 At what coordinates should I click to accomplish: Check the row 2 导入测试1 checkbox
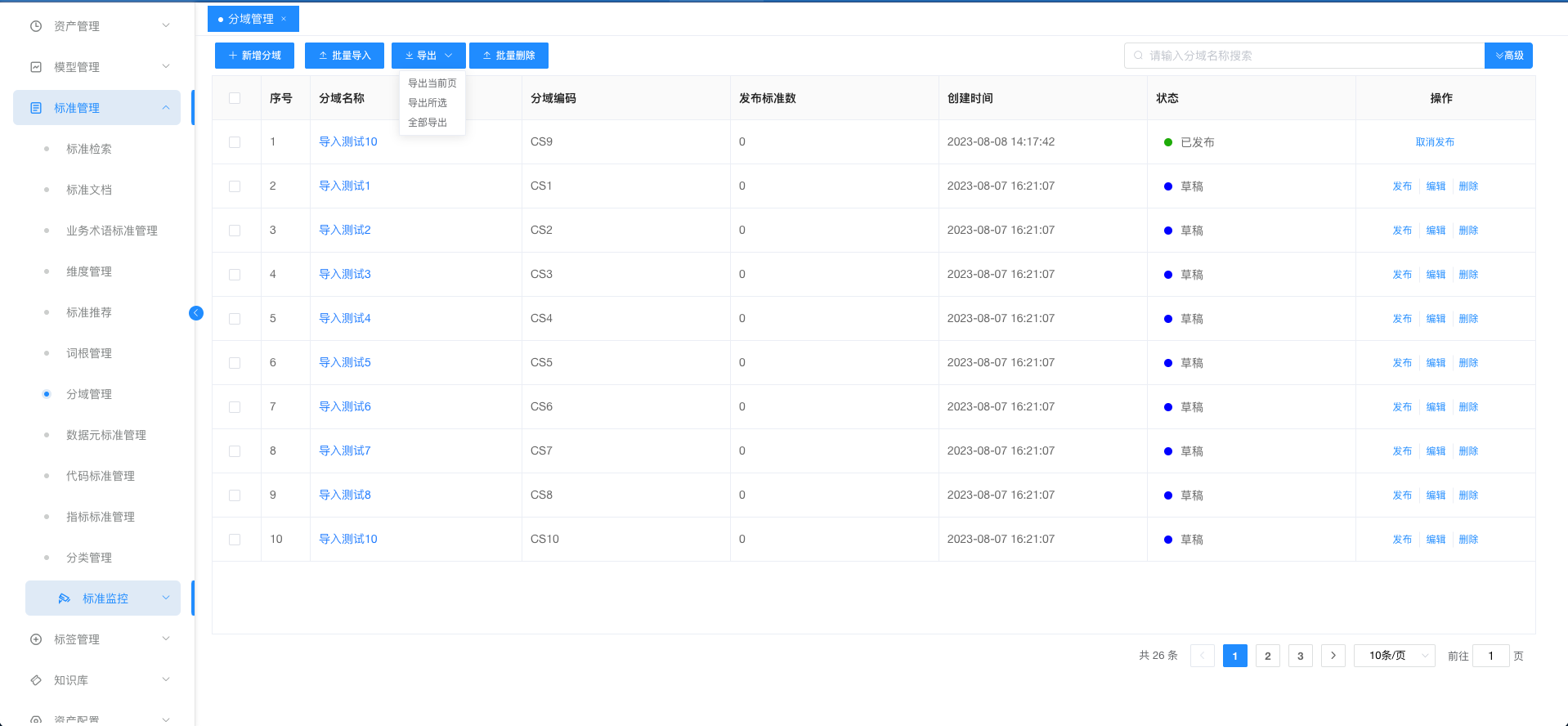235,186
